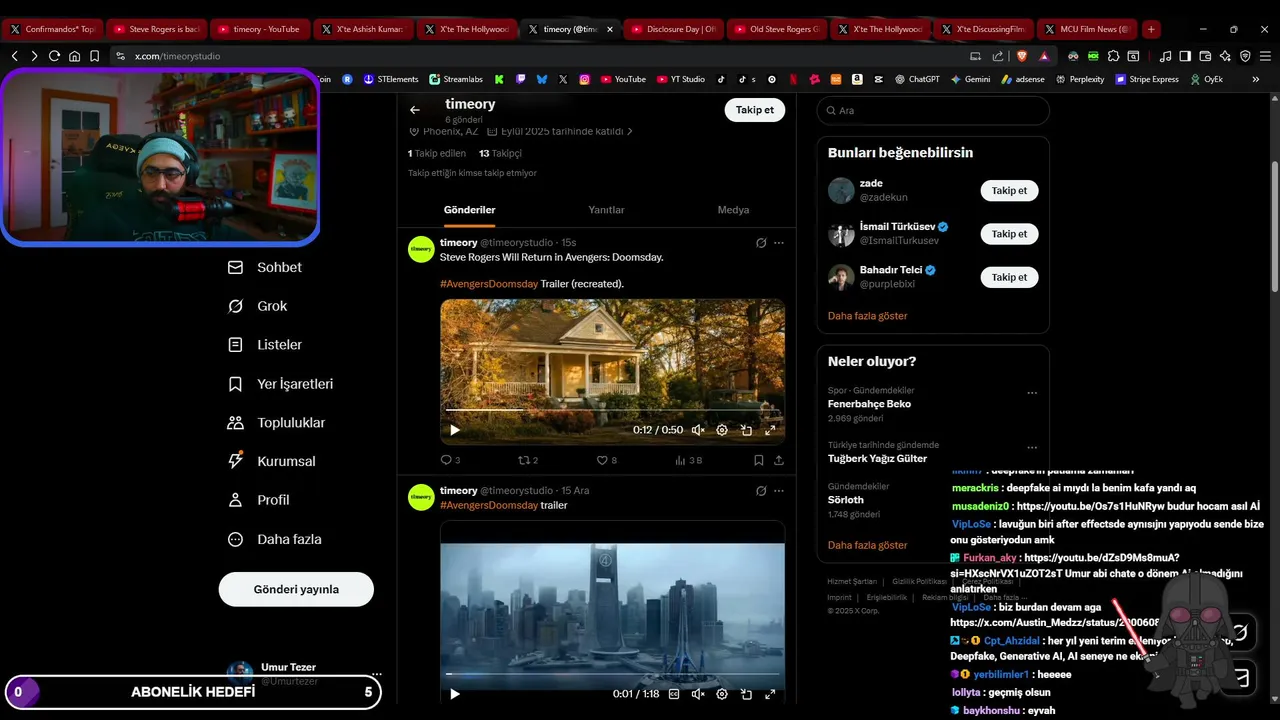Open the Daha fazla sidebar menu
This screenshot has height=720, width=1280.
point(275,539)
